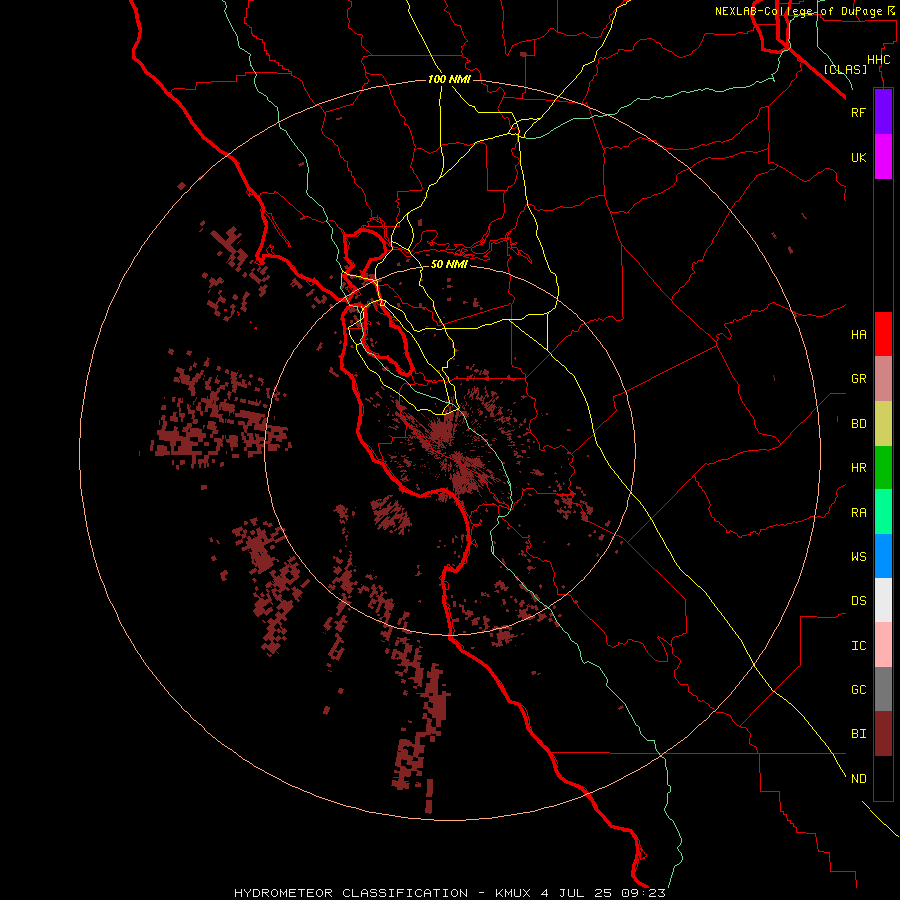Viewport: 900px width, 900px height.
Task: Click the 50 NMI range ring label
Action: point(449,264)
